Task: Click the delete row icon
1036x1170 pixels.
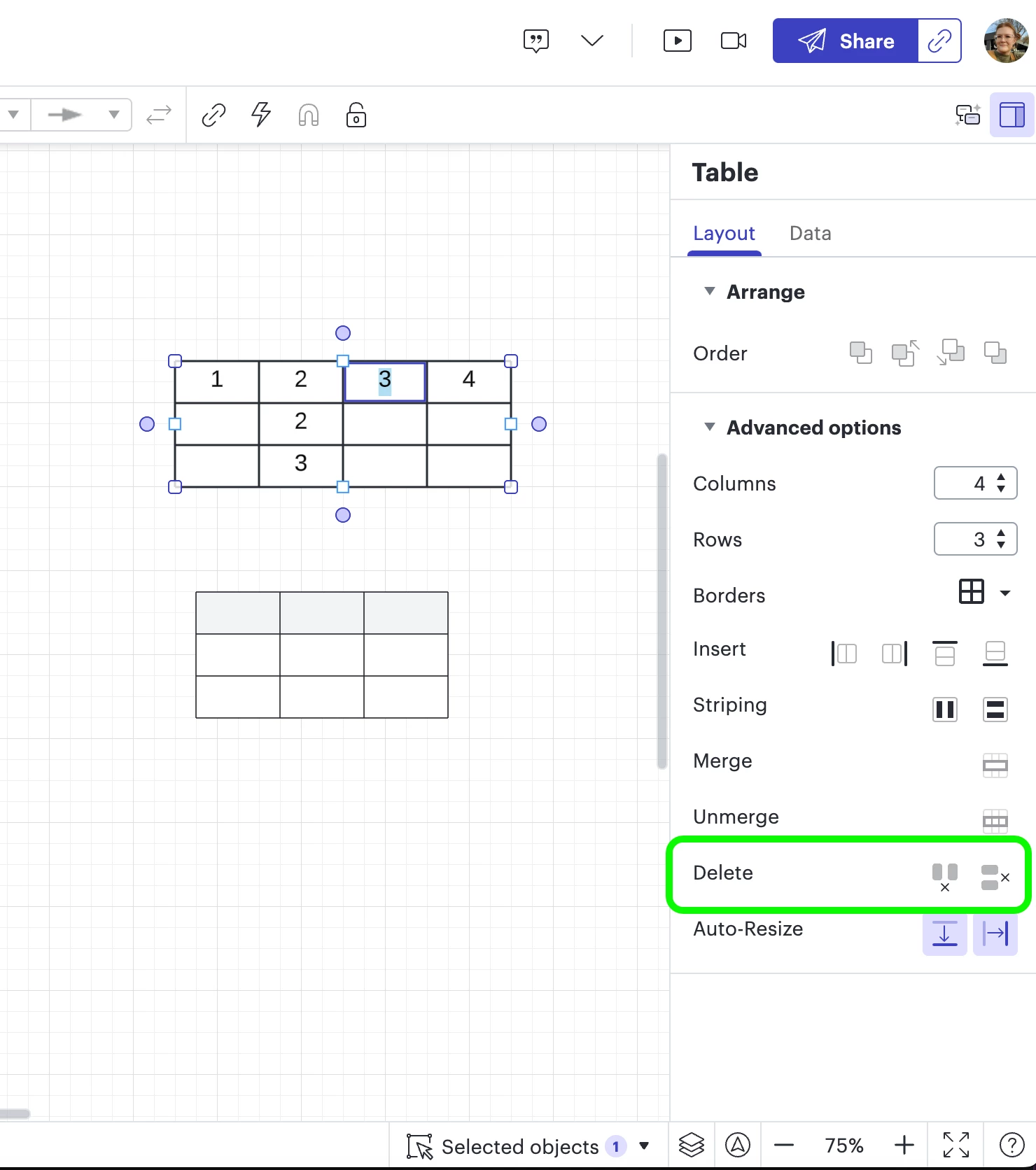Action: point(994,875)
